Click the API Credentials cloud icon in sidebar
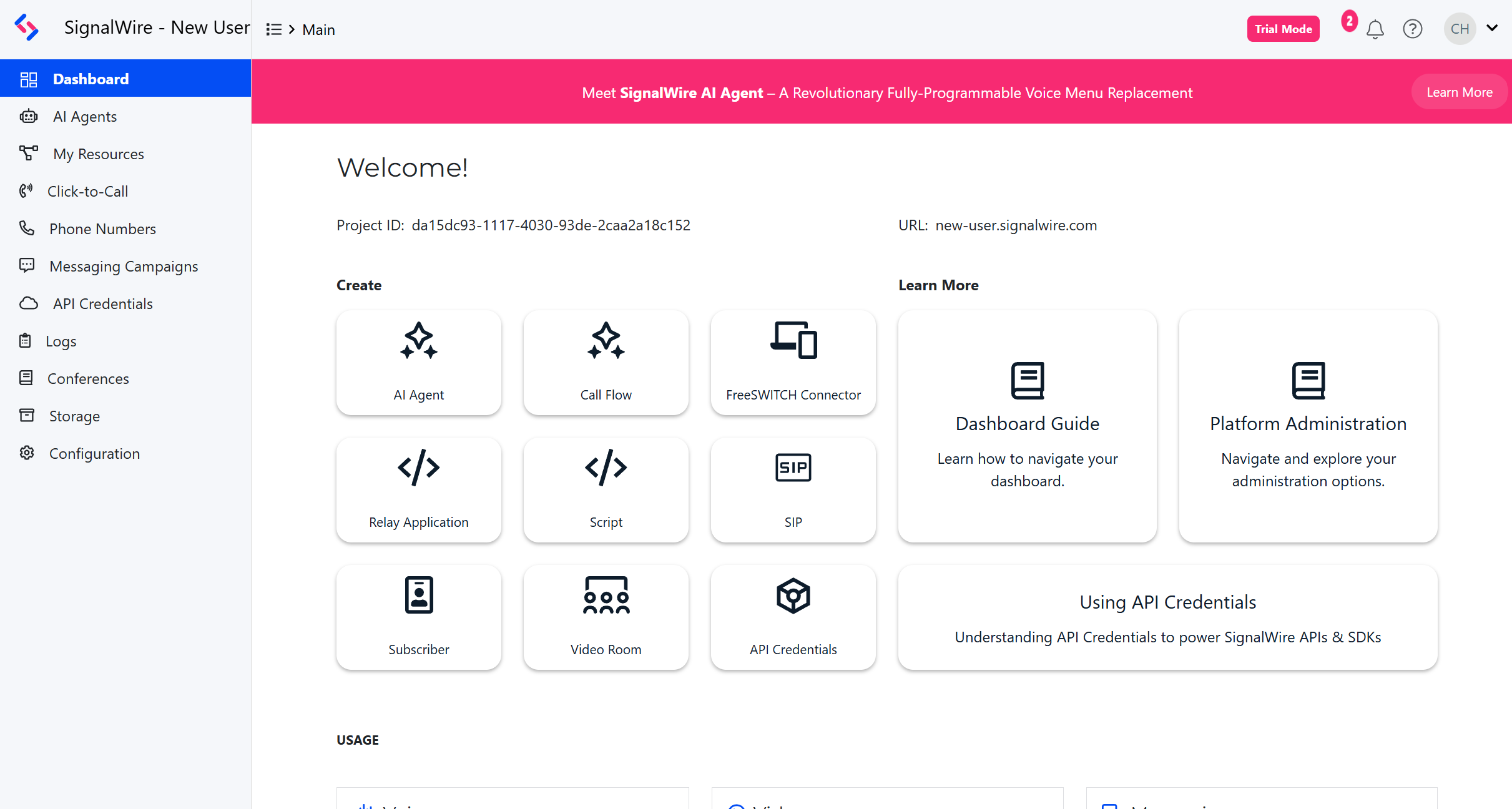The height and width of the screenshot is (809, 1512). [28, 303]
